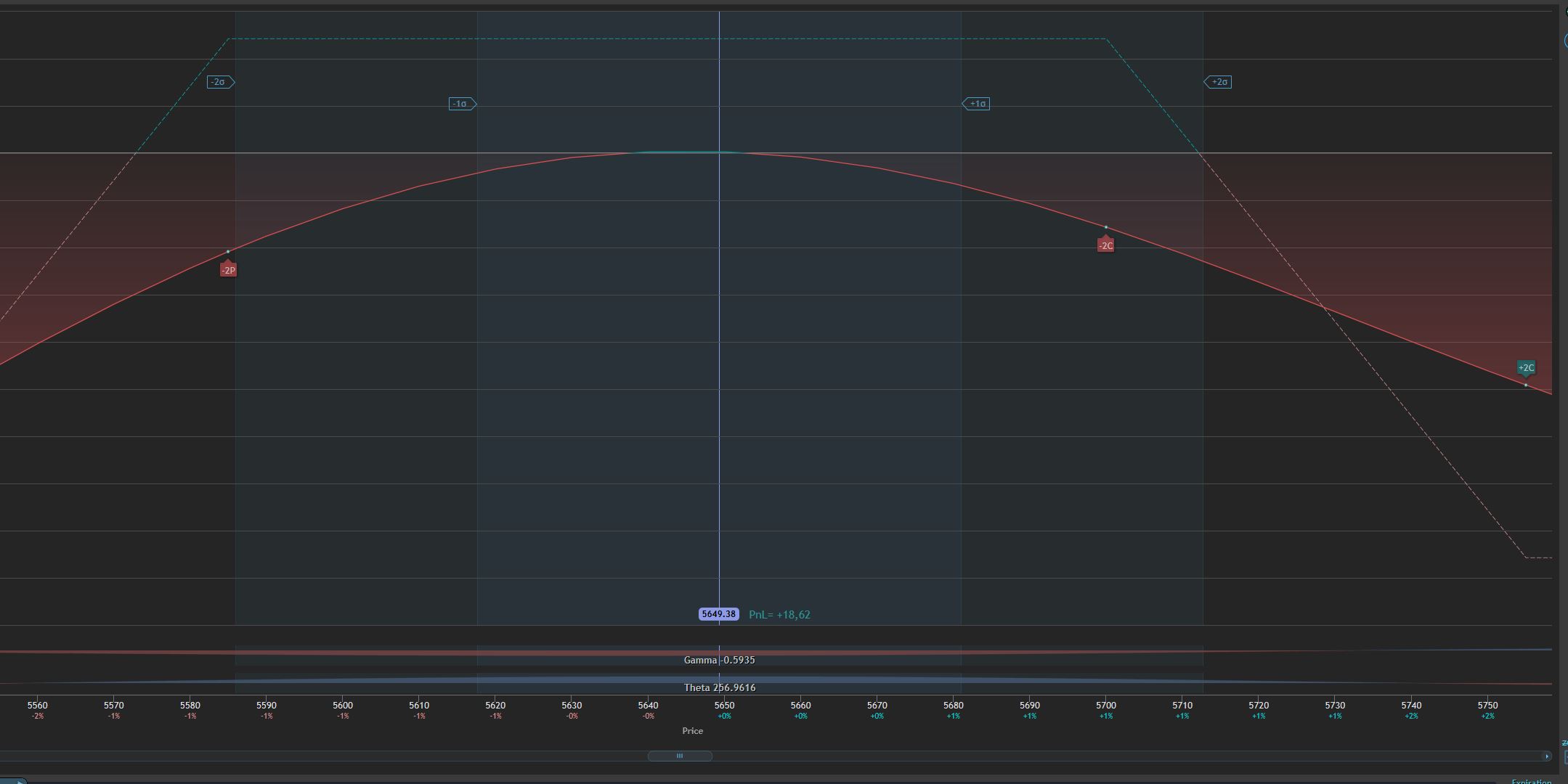Click the +1σ deviation tag
This screenshot has width=1568, height=784.
[977, 104]
